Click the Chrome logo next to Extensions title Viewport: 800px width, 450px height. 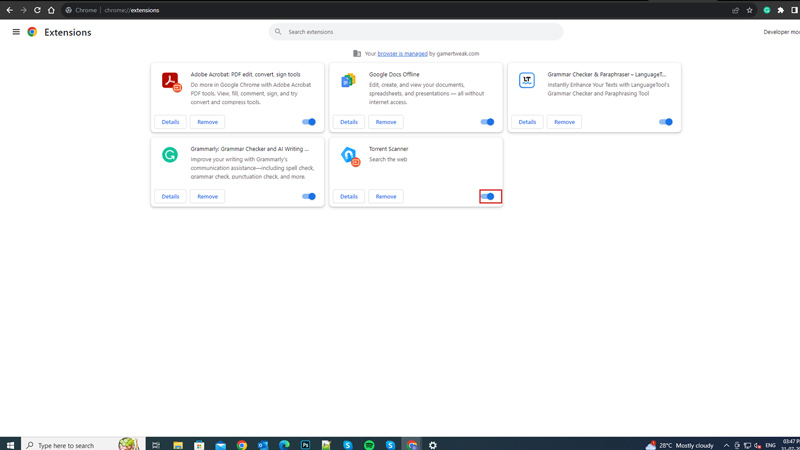[x=32, y=32]
